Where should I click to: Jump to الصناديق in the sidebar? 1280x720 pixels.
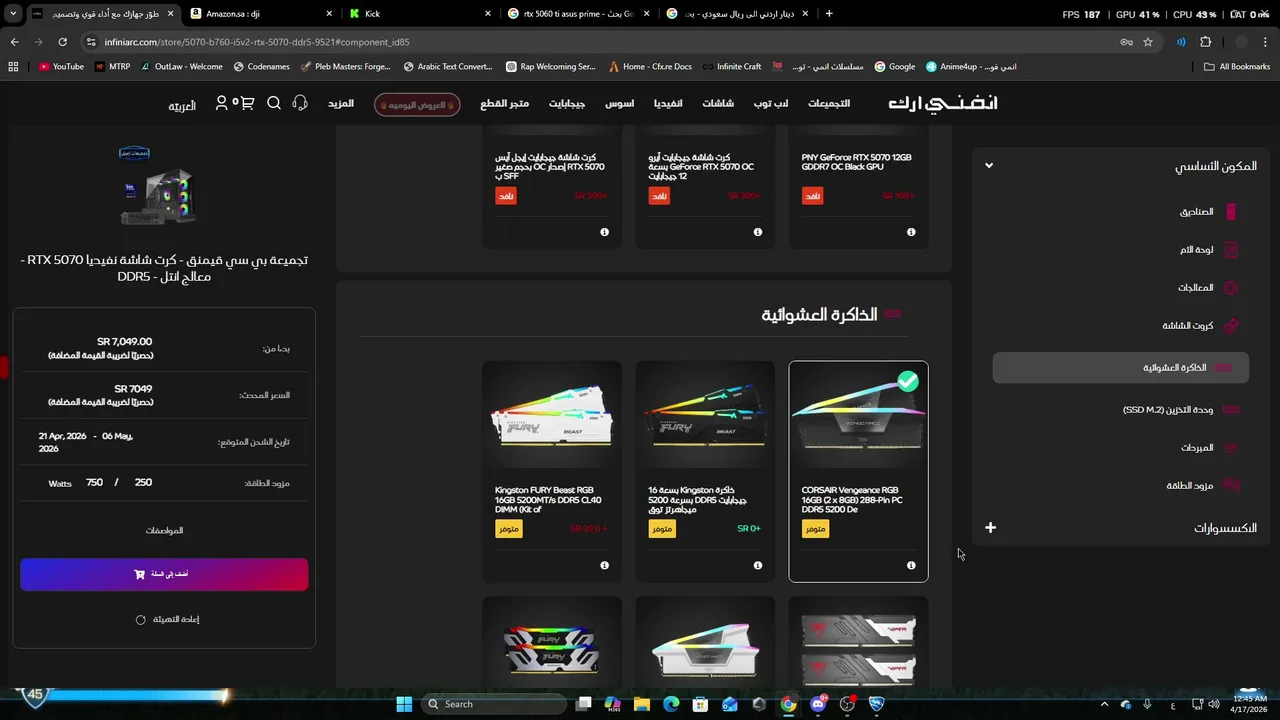pyautogui.click(x=1196, y=212)
